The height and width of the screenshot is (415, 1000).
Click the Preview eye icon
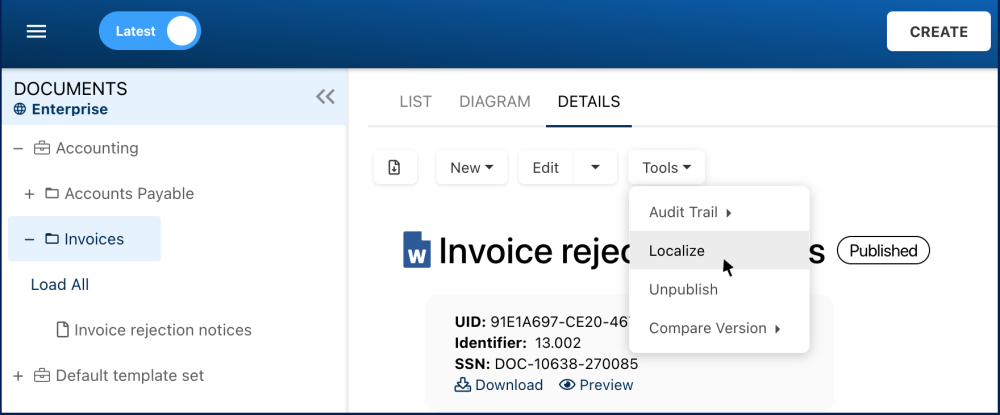click(567, 385)
